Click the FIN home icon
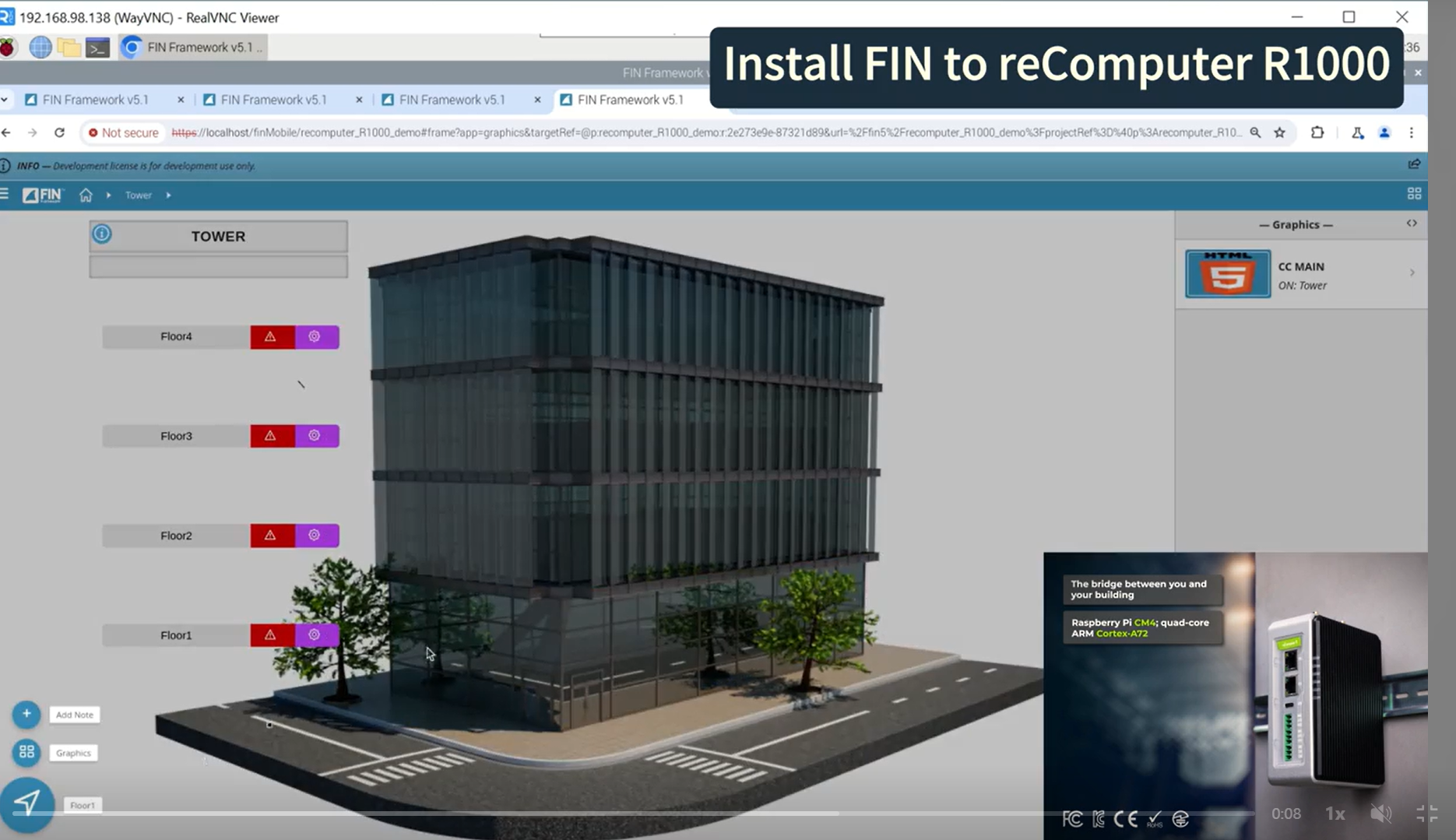The width and height of the screenshot is (1456, 840). [86, 195]
